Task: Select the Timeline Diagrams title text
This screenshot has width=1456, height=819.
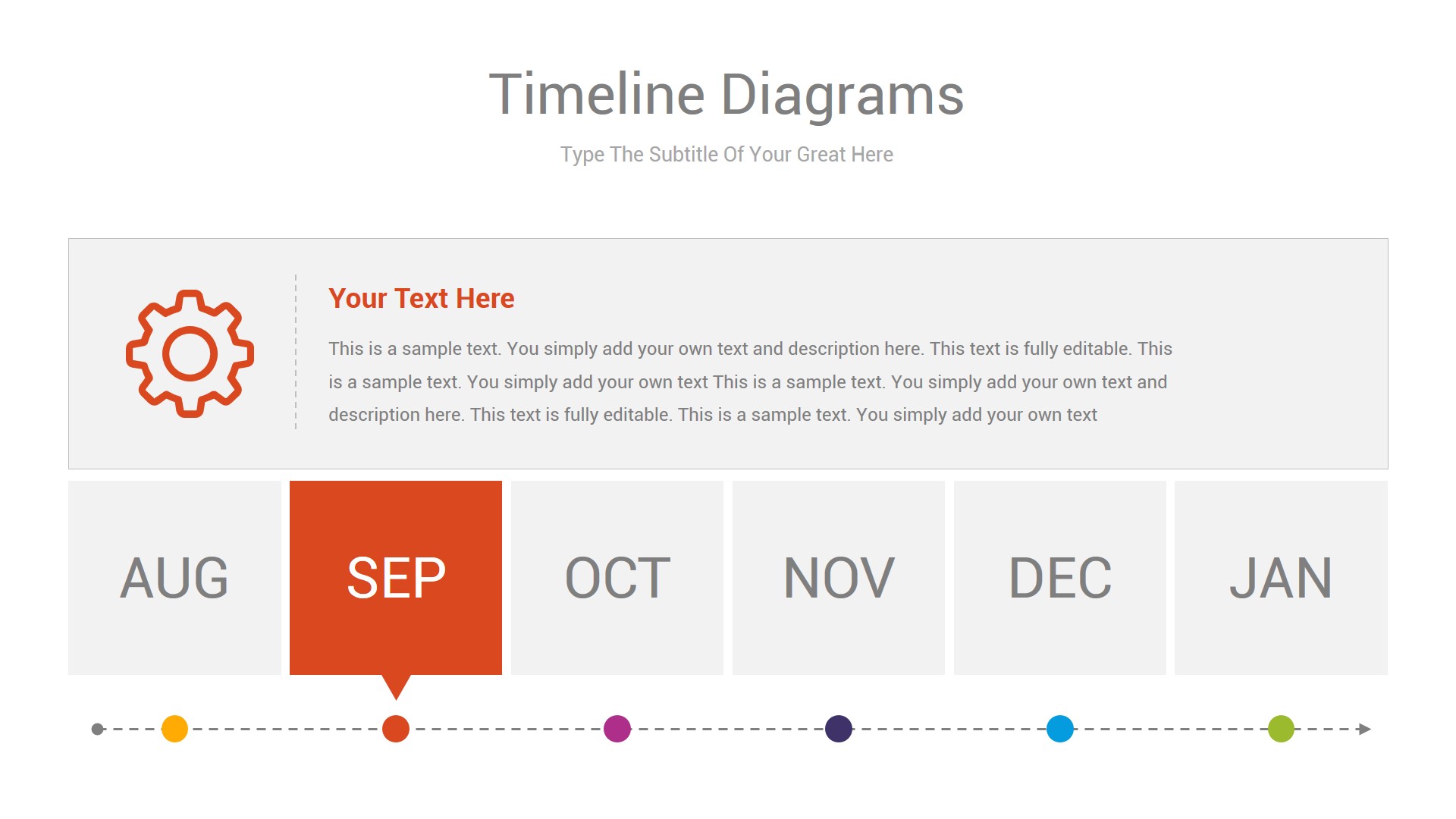Action: 726,95
